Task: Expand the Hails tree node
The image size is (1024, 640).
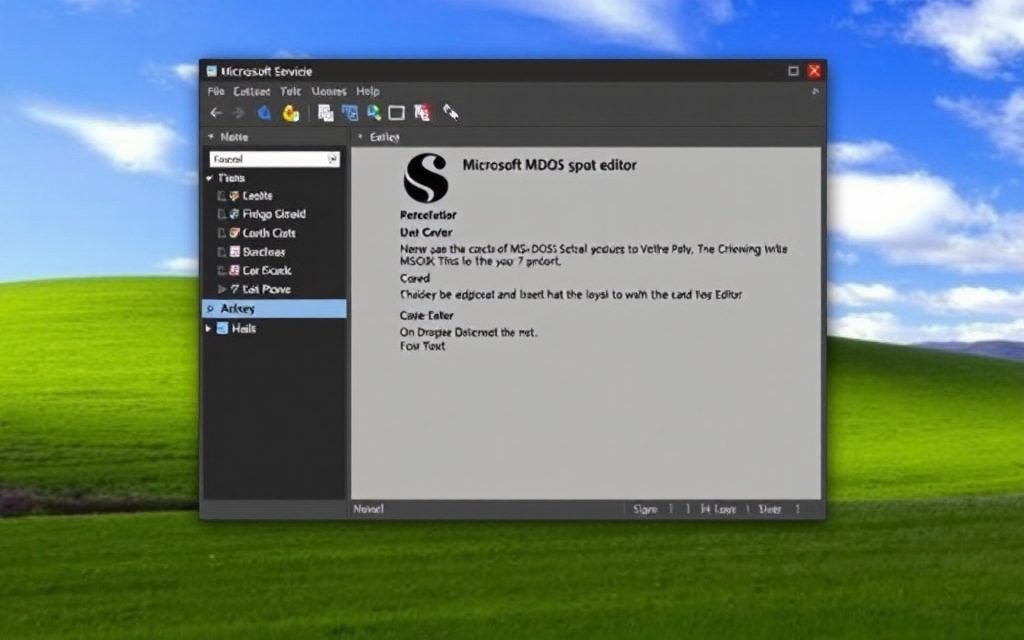Action: [x=208, y=328]
